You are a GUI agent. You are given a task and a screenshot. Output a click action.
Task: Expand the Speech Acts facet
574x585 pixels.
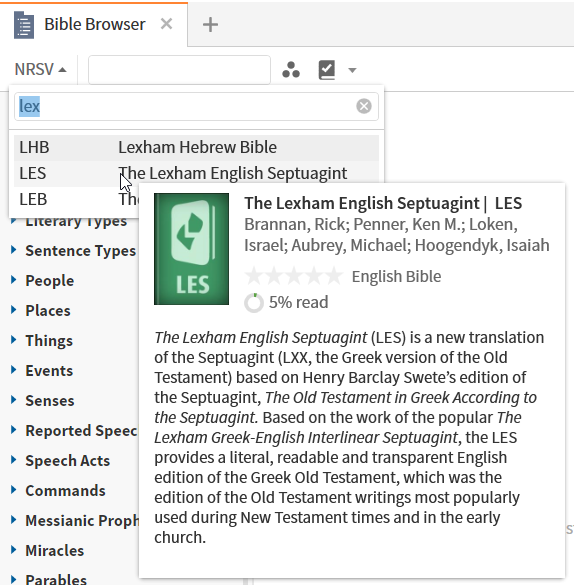pos(14,460)
